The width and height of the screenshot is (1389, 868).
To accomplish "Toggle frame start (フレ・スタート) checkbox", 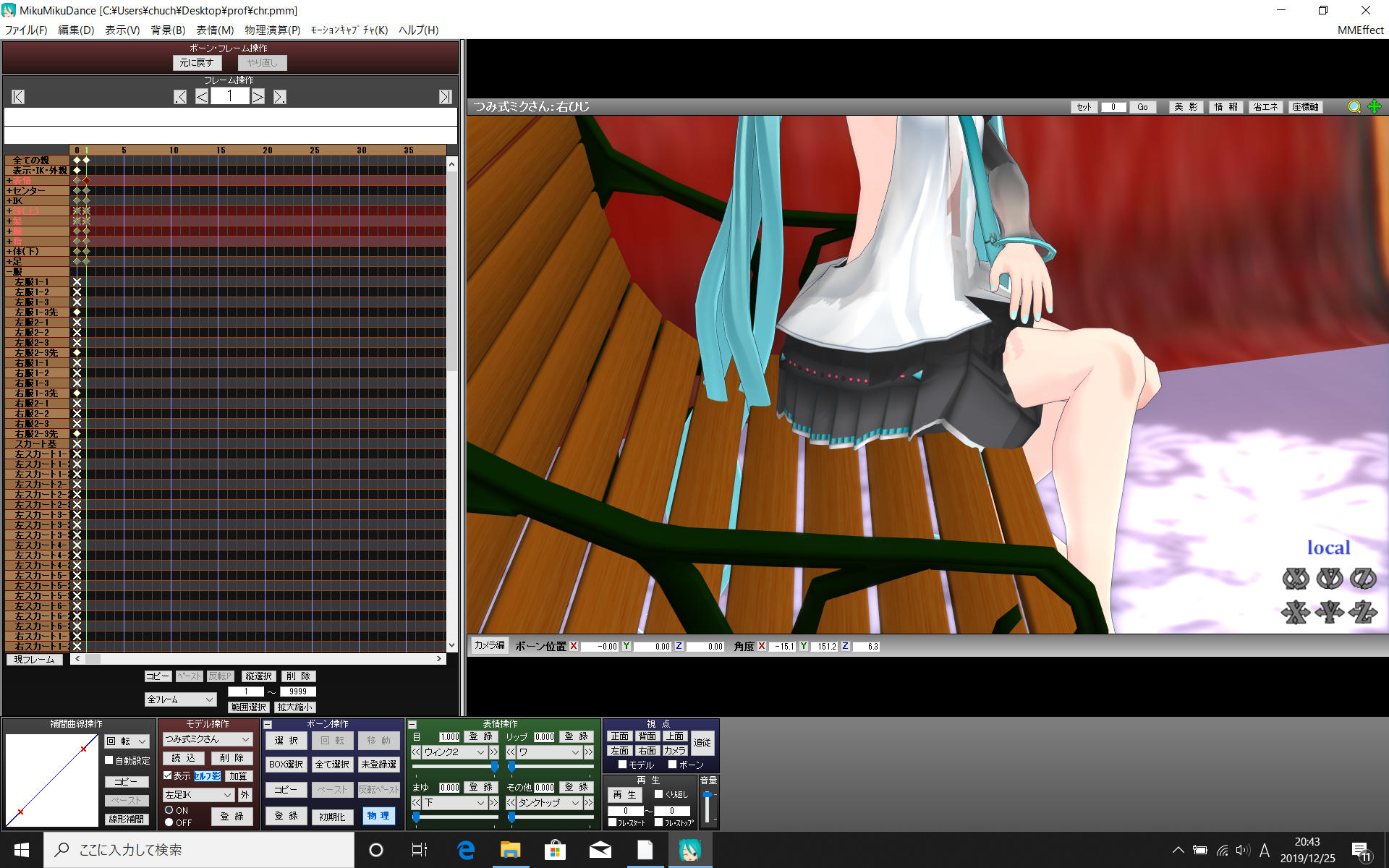I will click(613, 822).
